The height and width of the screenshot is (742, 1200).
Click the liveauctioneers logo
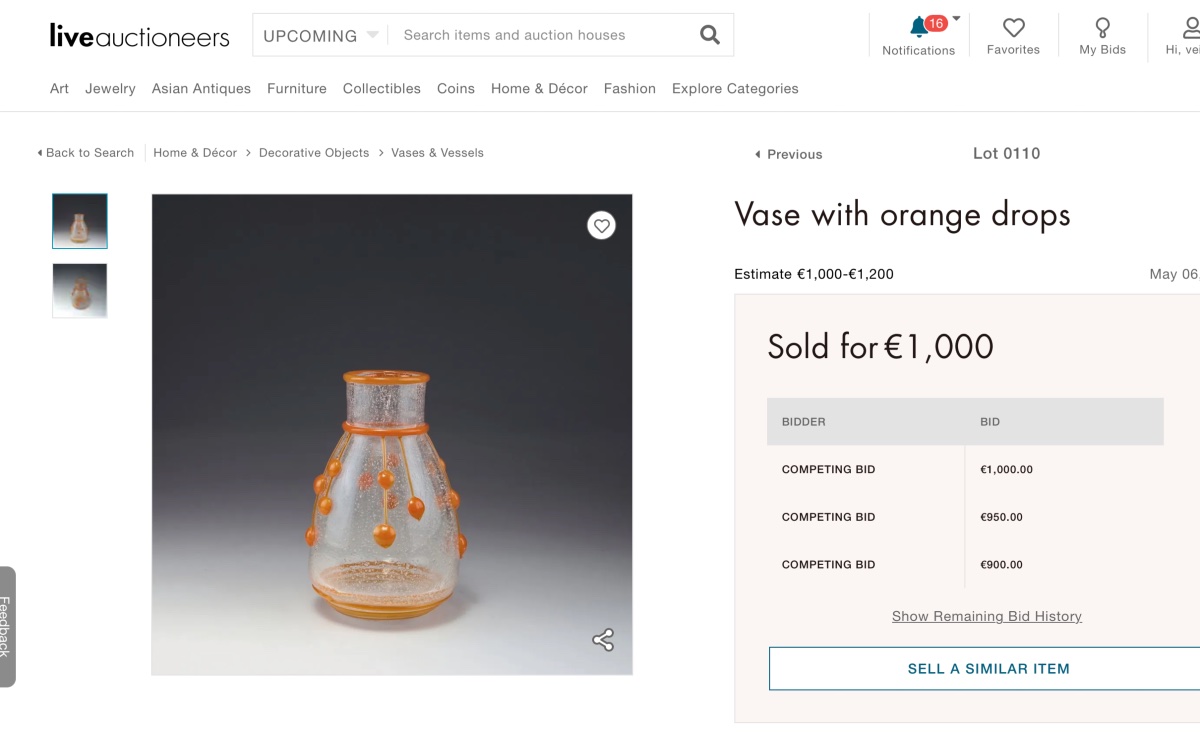click(x=139, y=35)
